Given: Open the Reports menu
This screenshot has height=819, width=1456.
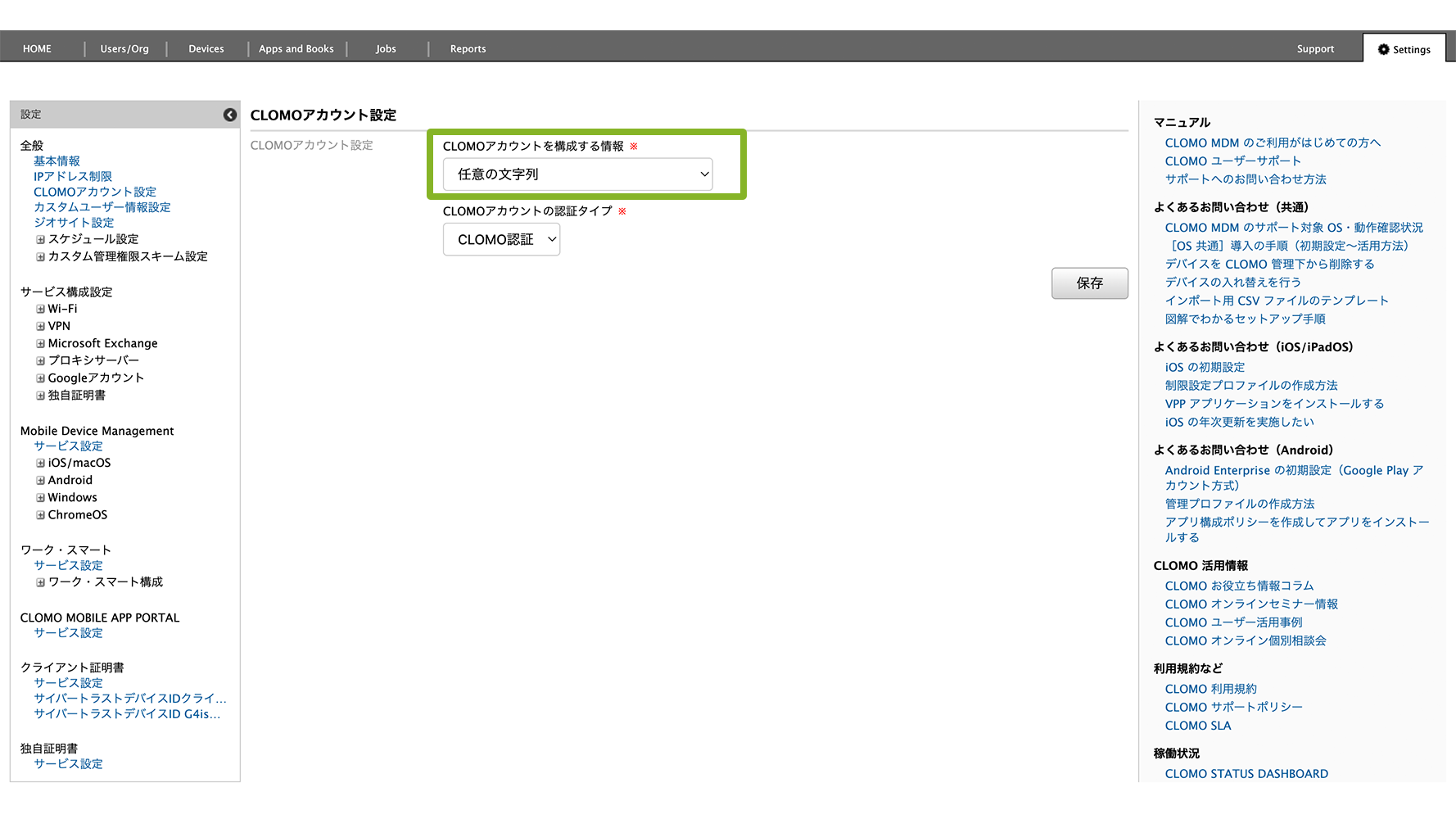Looking at the screenshot, I should pyautogui.click(x=468, y=49).
